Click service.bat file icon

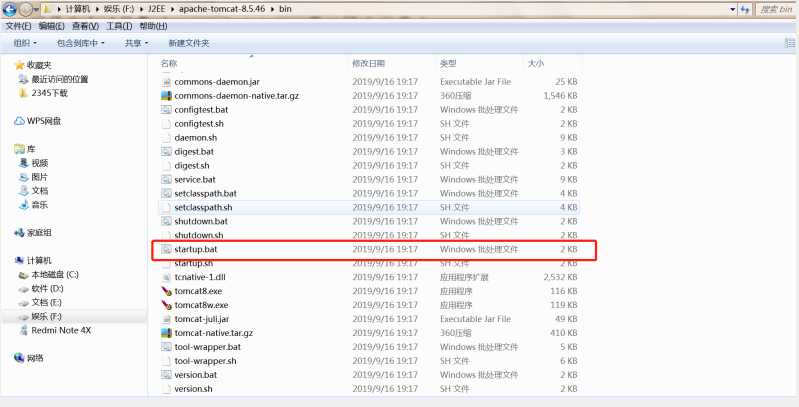(166, 179)
